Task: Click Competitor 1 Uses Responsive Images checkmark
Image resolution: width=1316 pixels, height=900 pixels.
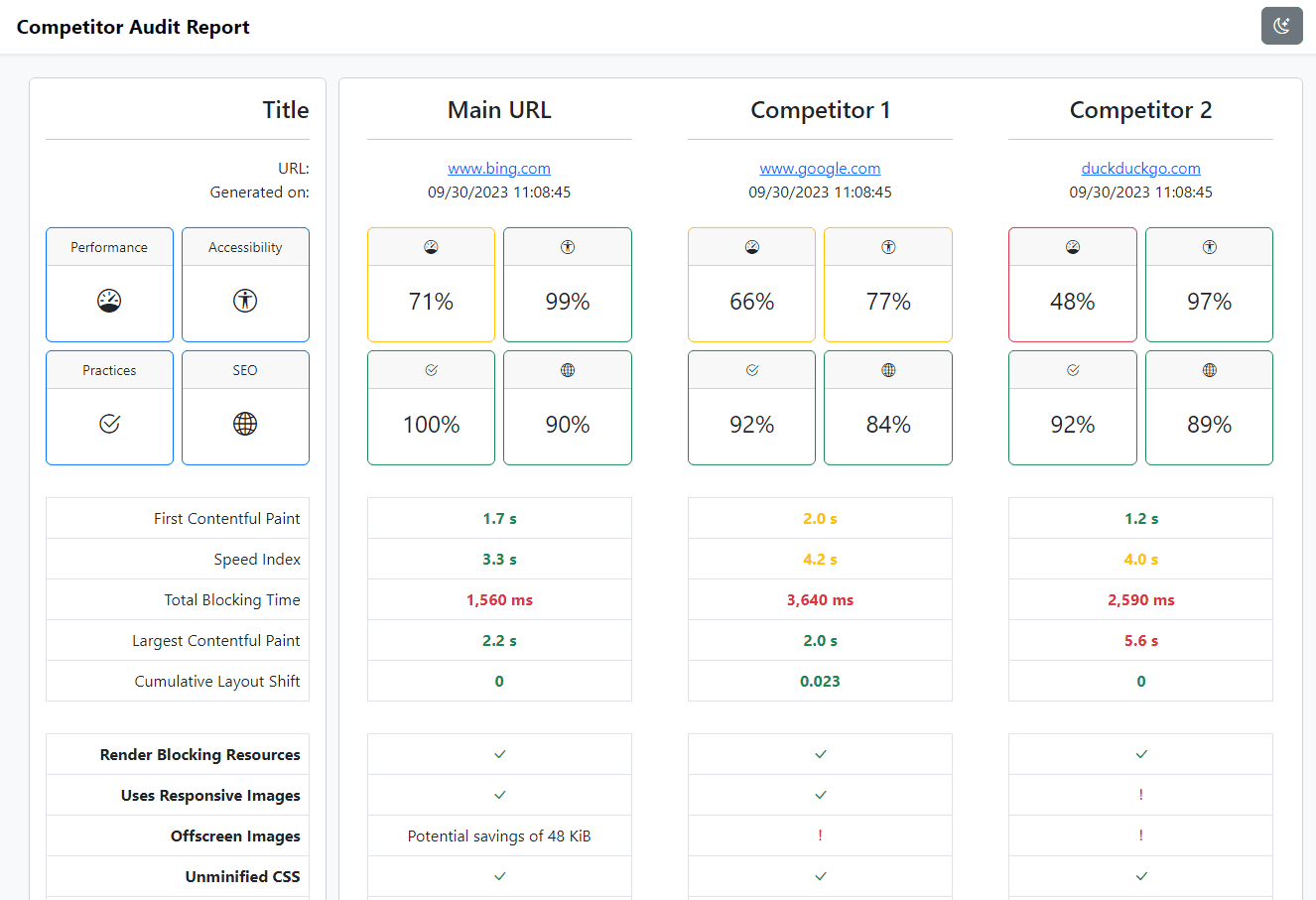Action: click(x=820, y=795)
